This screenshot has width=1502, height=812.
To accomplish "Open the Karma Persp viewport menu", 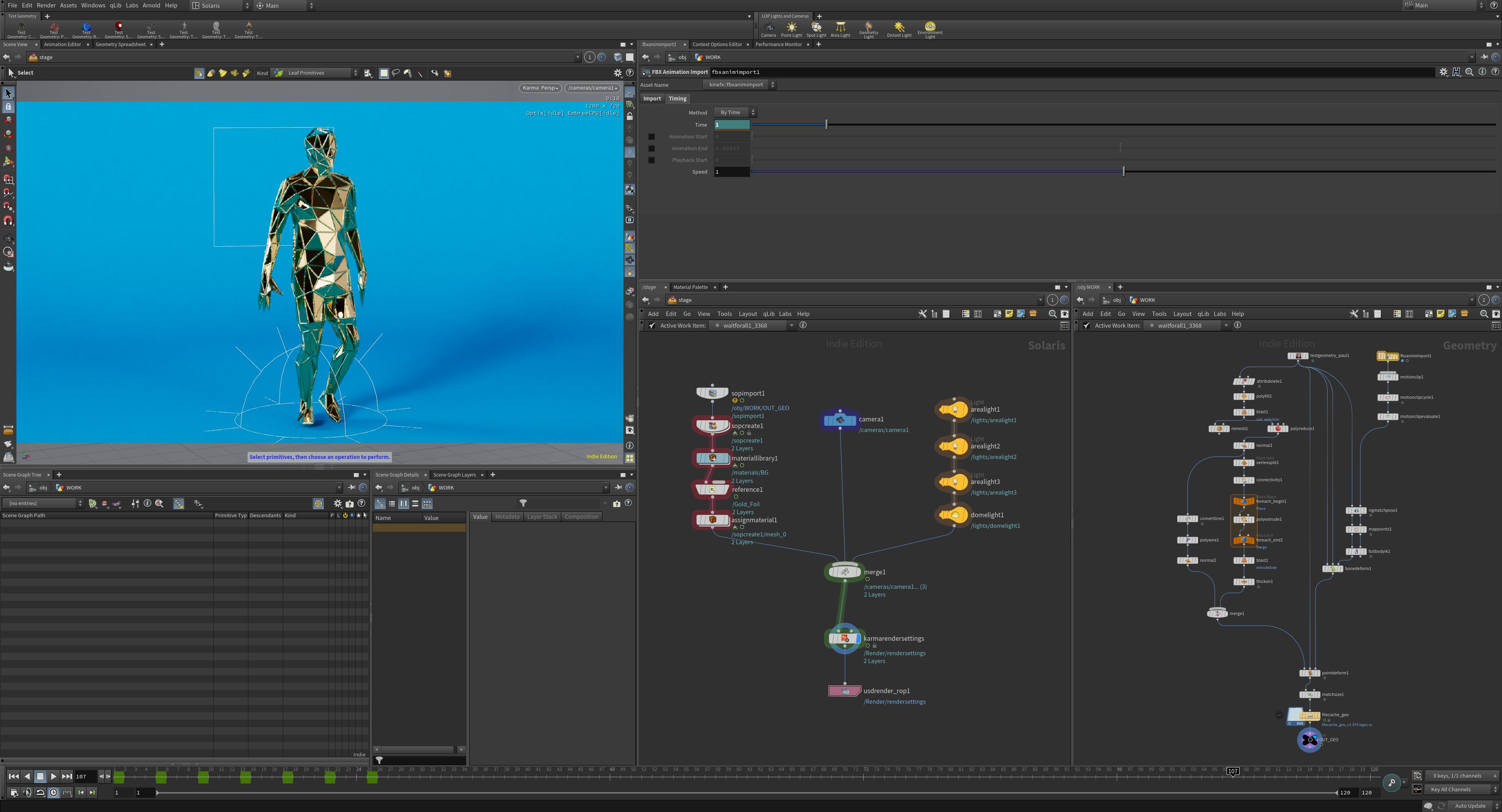I will pyautogui.click(x=540, y=88).
